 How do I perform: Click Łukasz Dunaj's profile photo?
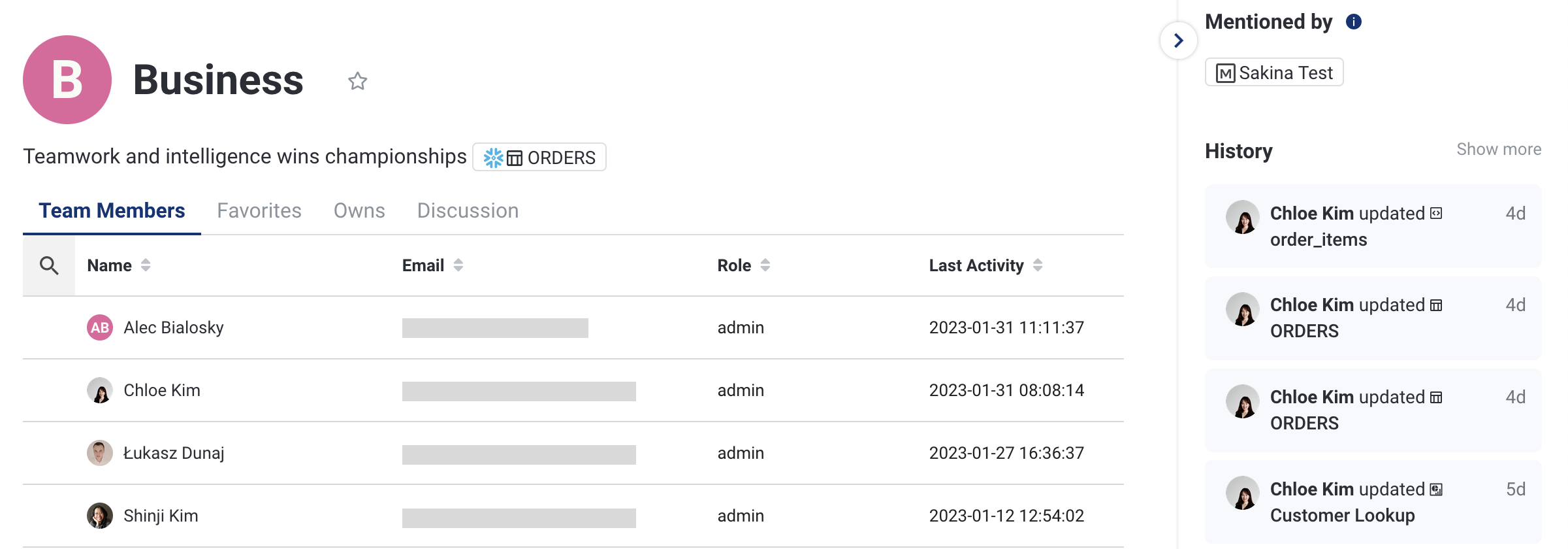pos(100,453)
